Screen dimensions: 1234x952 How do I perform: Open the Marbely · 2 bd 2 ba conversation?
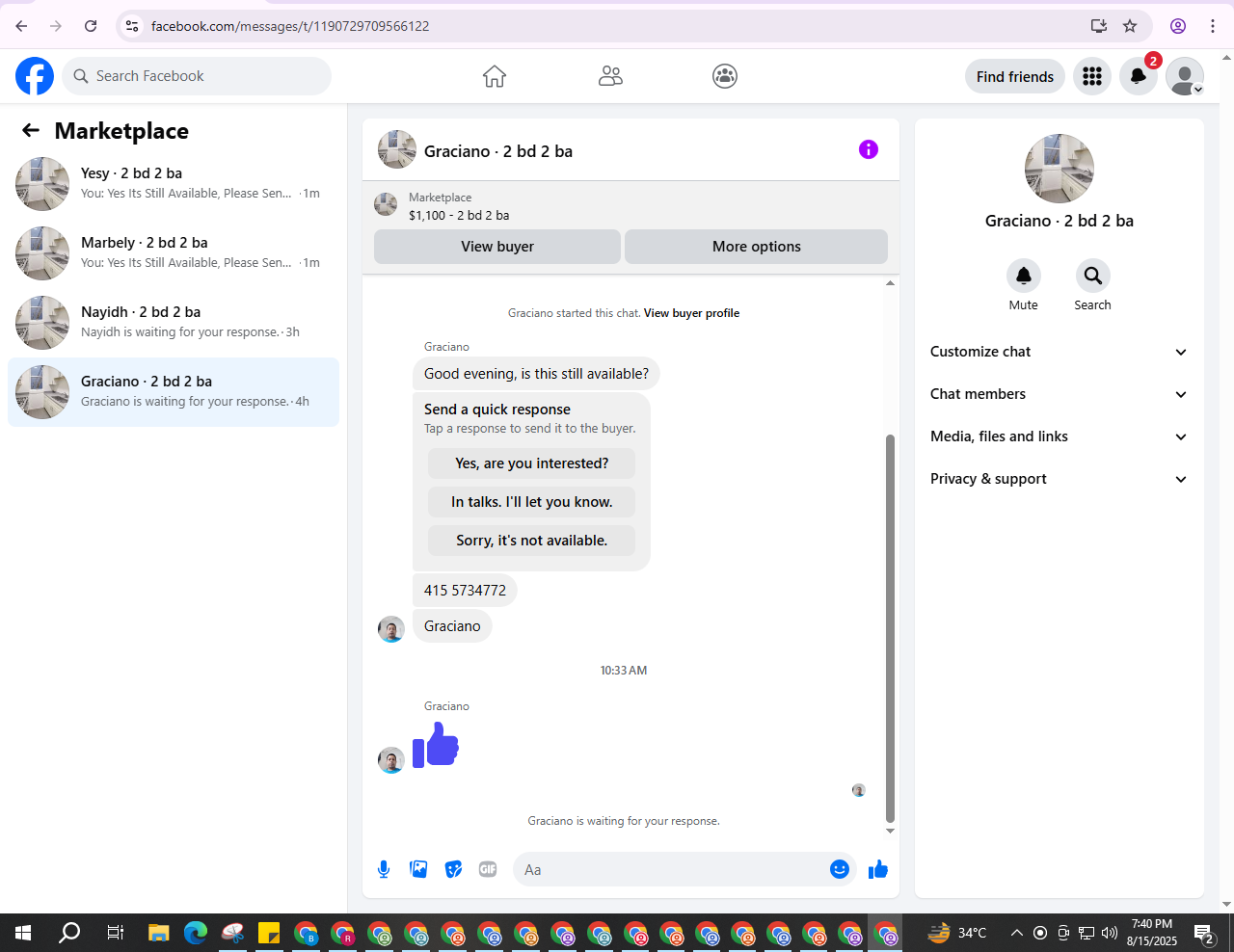pos(174,253)
